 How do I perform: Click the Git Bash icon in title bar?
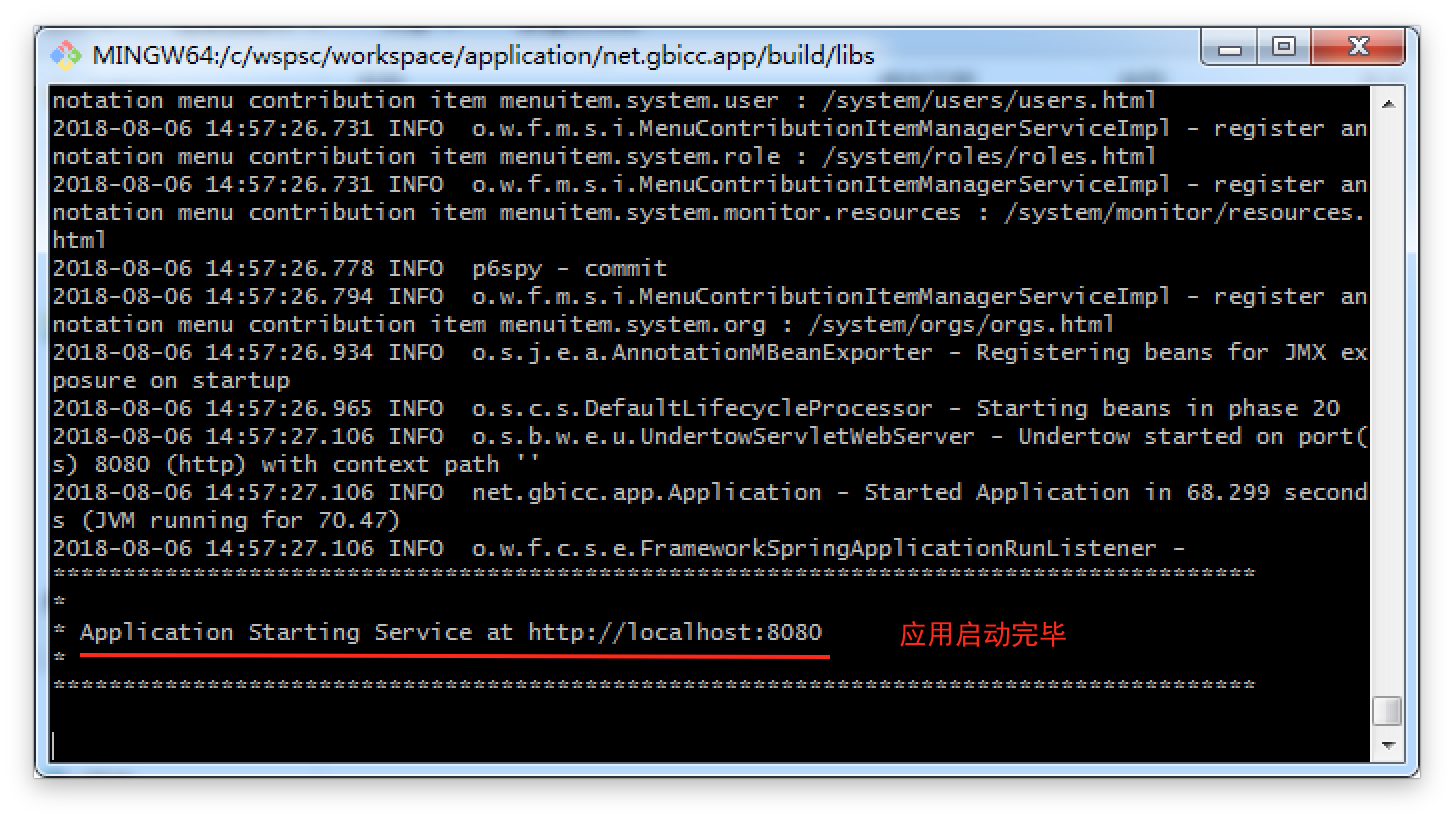pyautogui.click(x=67, y=54)
